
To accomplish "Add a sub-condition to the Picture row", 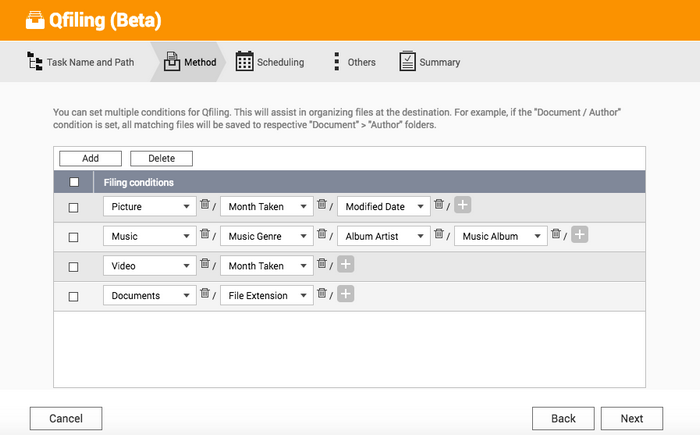I will coord(462,205).
